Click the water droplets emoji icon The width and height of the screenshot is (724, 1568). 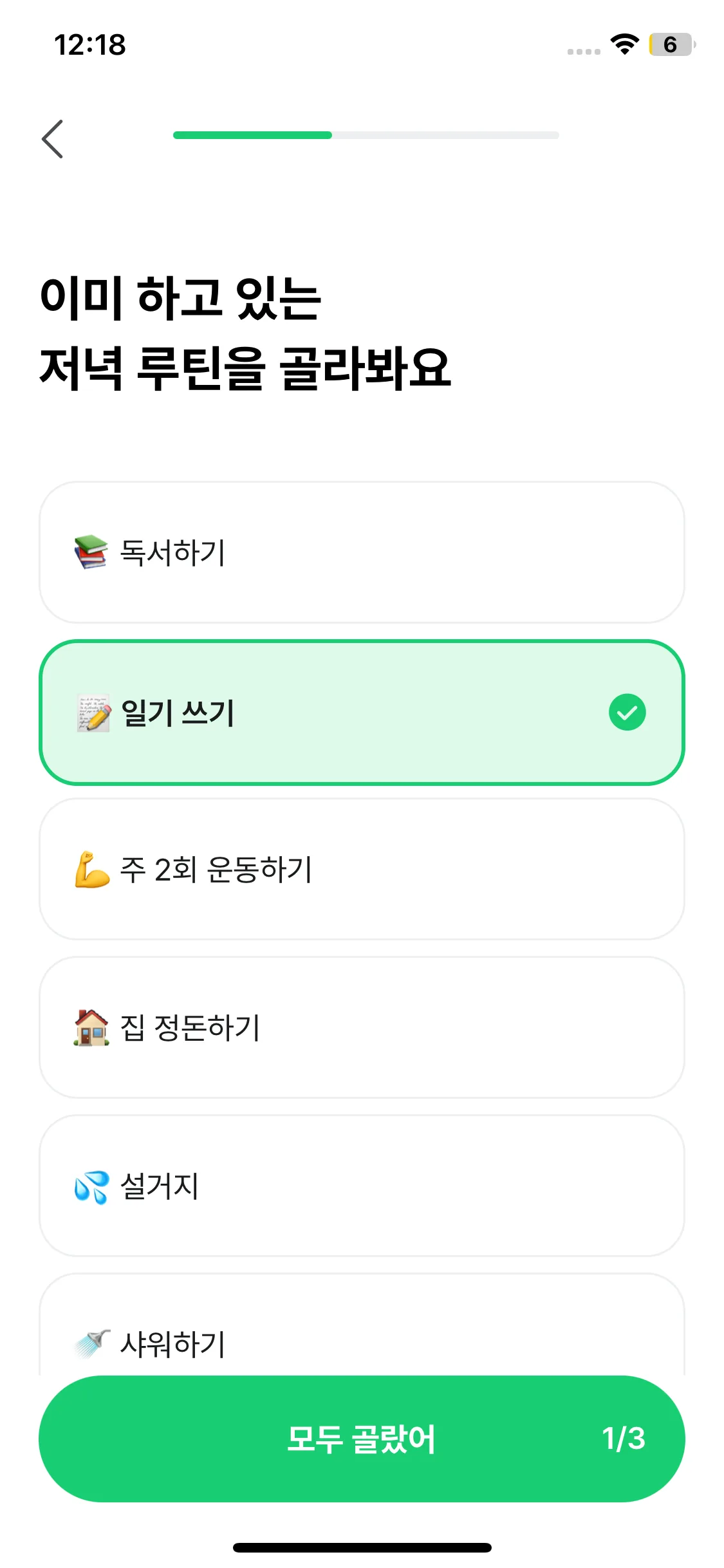tap(91, 1186)
